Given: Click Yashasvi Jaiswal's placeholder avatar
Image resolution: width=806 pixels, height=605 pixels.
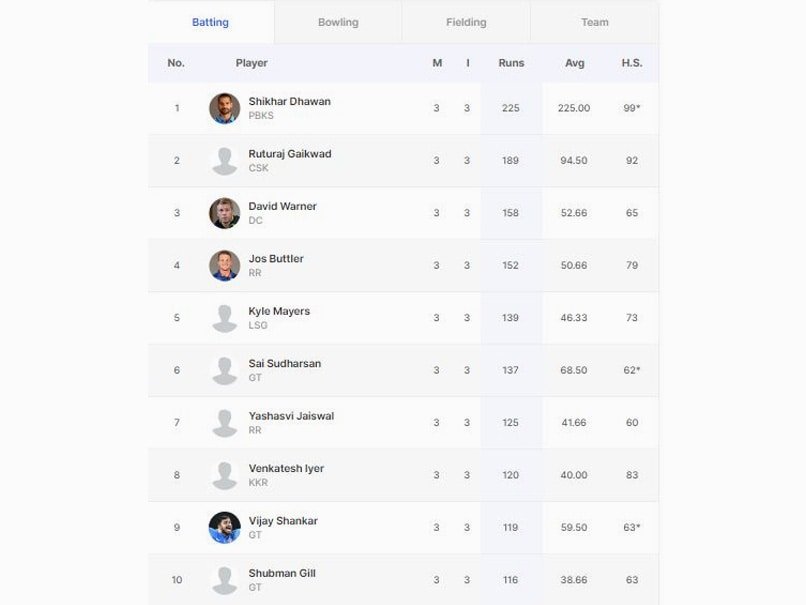Looking at the screenshot, I should 224,422.
